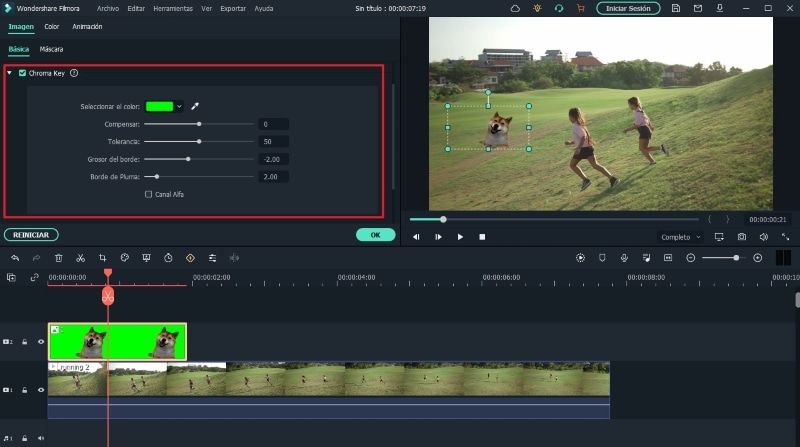Add keyframe with the diamond icon

point(190,258)
